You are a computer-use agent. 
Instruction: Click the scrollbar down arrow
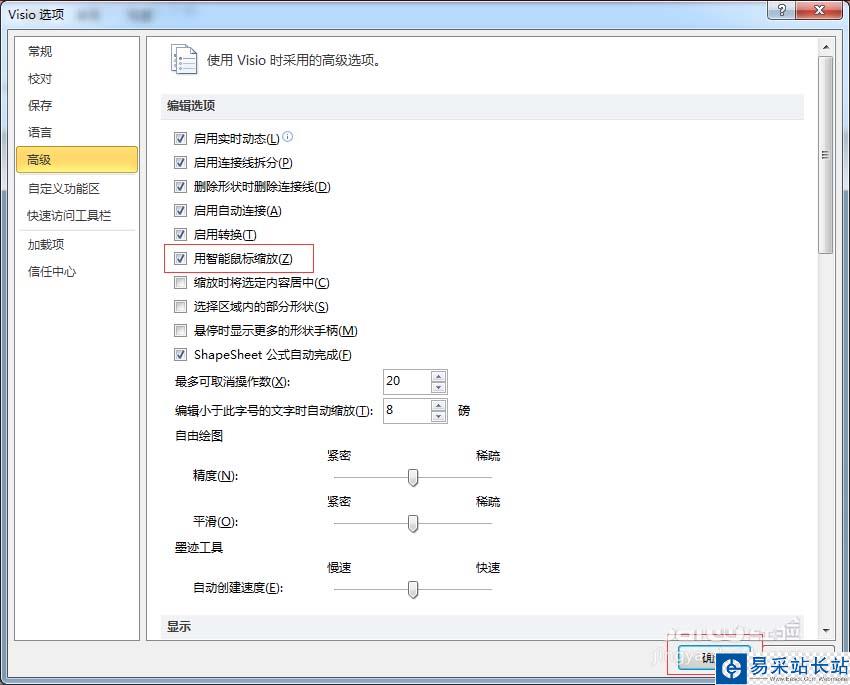click(826, 630)
